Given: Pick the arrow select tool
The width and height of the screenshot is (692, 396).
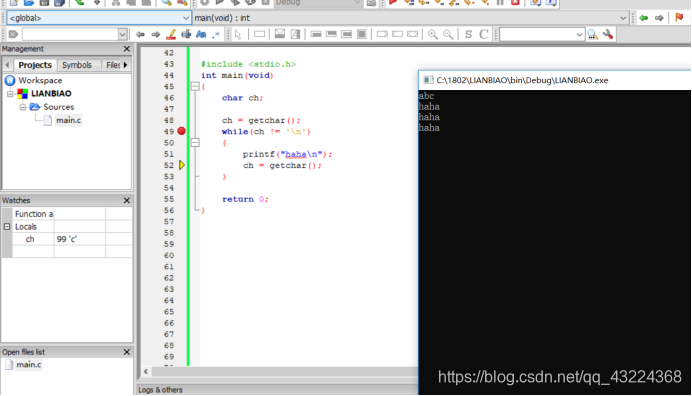Looking at the screenshot, I should [x=238, y=34].
